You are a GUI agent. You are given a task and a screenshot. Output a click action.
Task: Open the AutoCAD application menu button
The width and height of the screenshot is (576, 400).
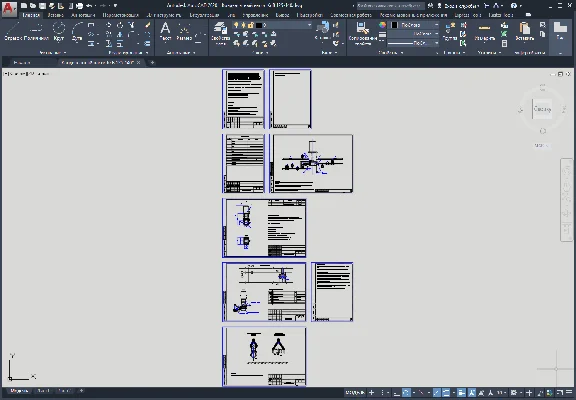[9, 9]
